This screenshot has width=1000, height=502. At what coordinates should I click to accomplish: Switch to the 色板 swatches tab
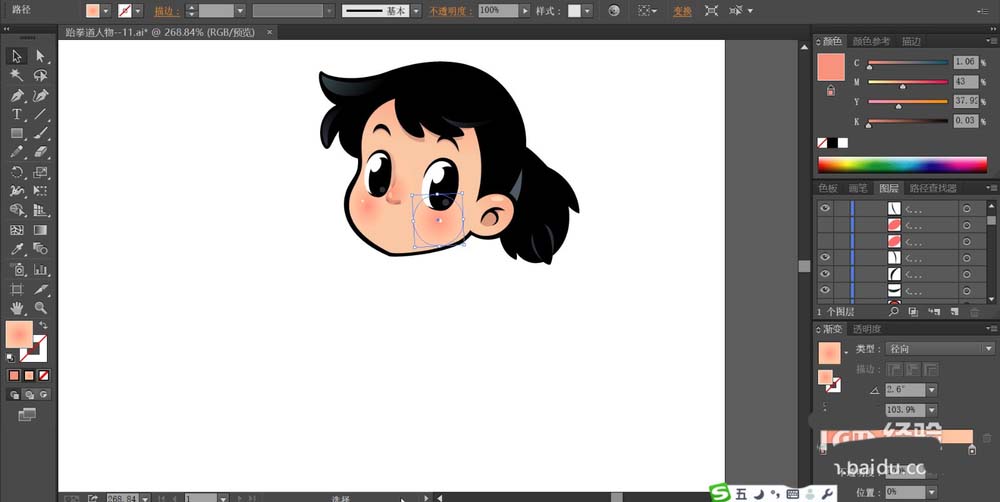click(828, 188)
